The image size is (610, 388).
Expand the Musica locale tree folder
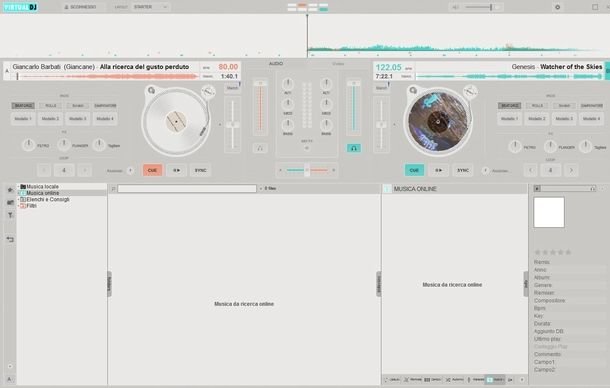coord(18,187)
